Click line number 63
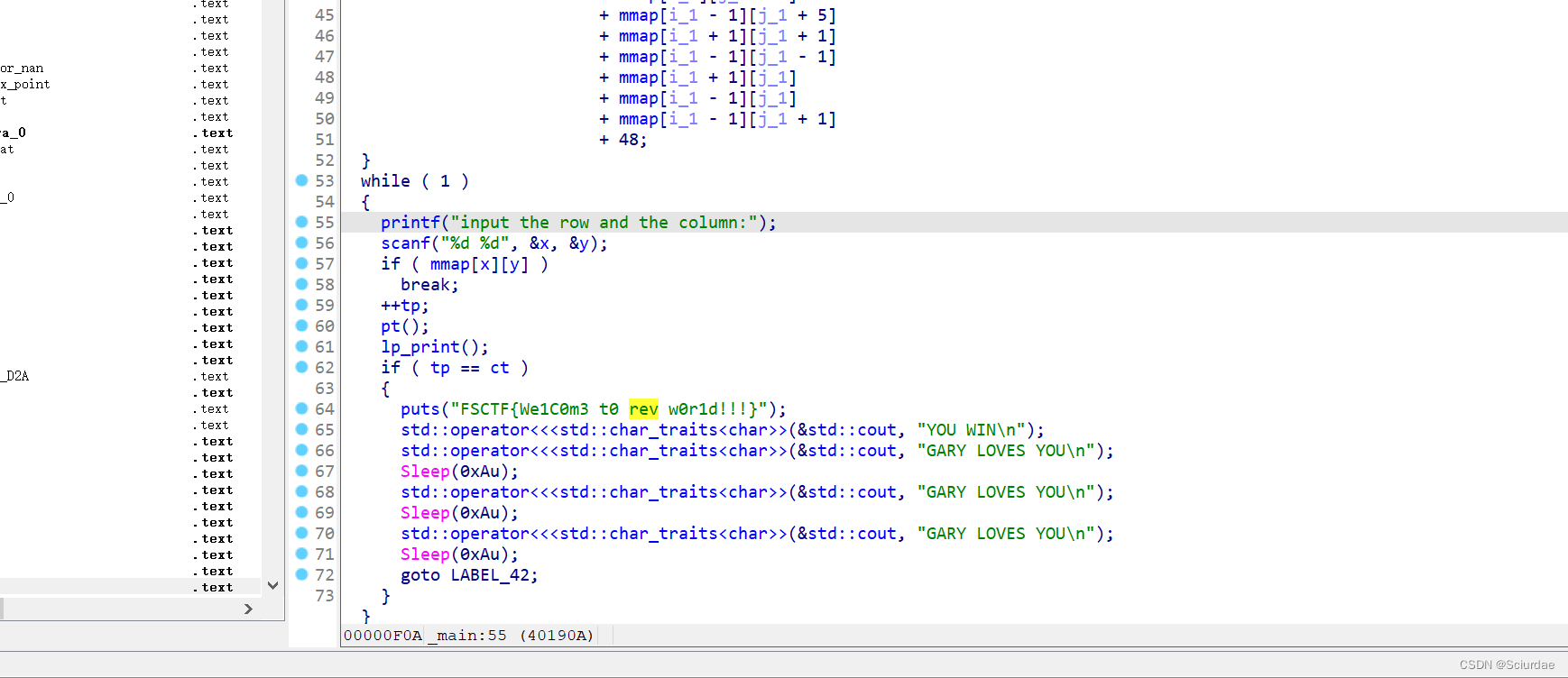The height and width of the screenshot is (678, 1568). tap(325, 389)
